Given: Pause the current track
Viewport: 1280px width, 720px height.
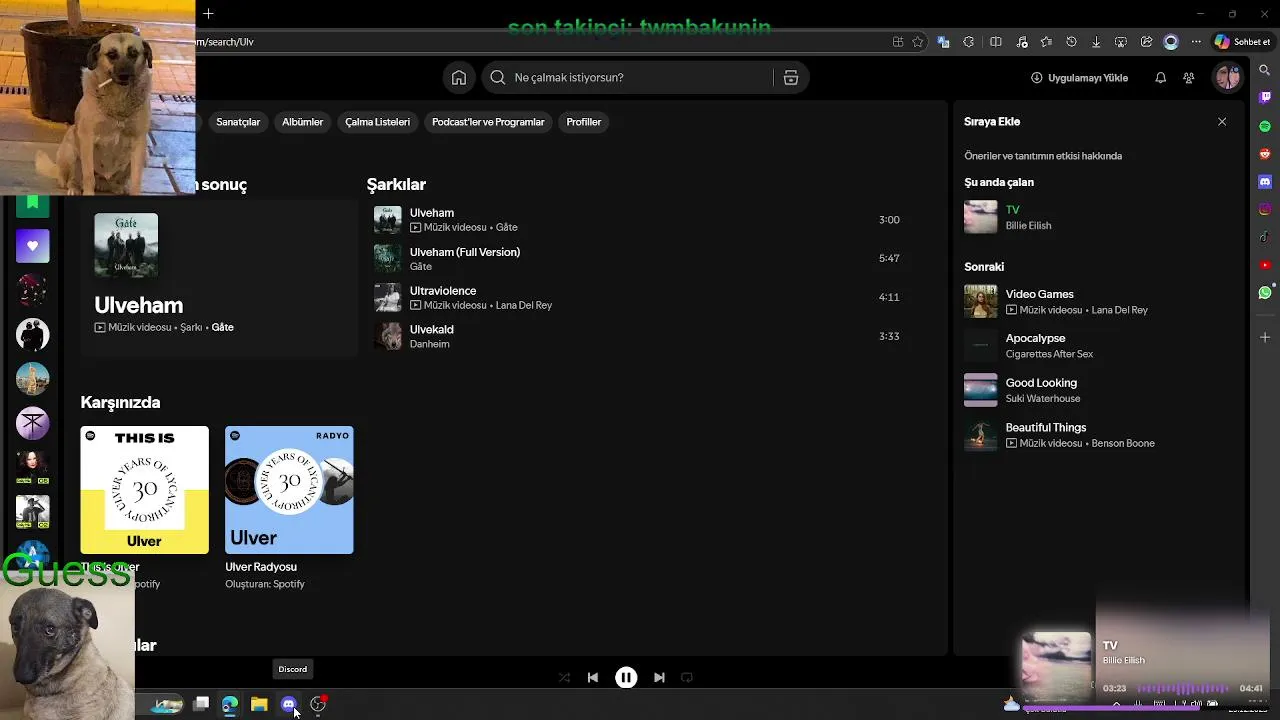Looking at the screenshot, I should tap(626, 677).
